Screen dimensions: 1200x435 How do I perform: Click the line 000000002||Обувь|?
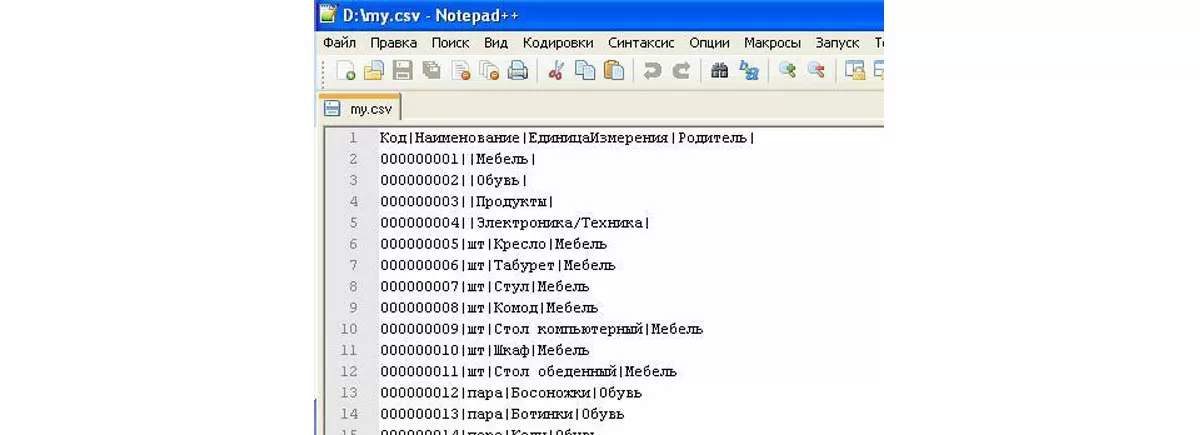(453, 180)
